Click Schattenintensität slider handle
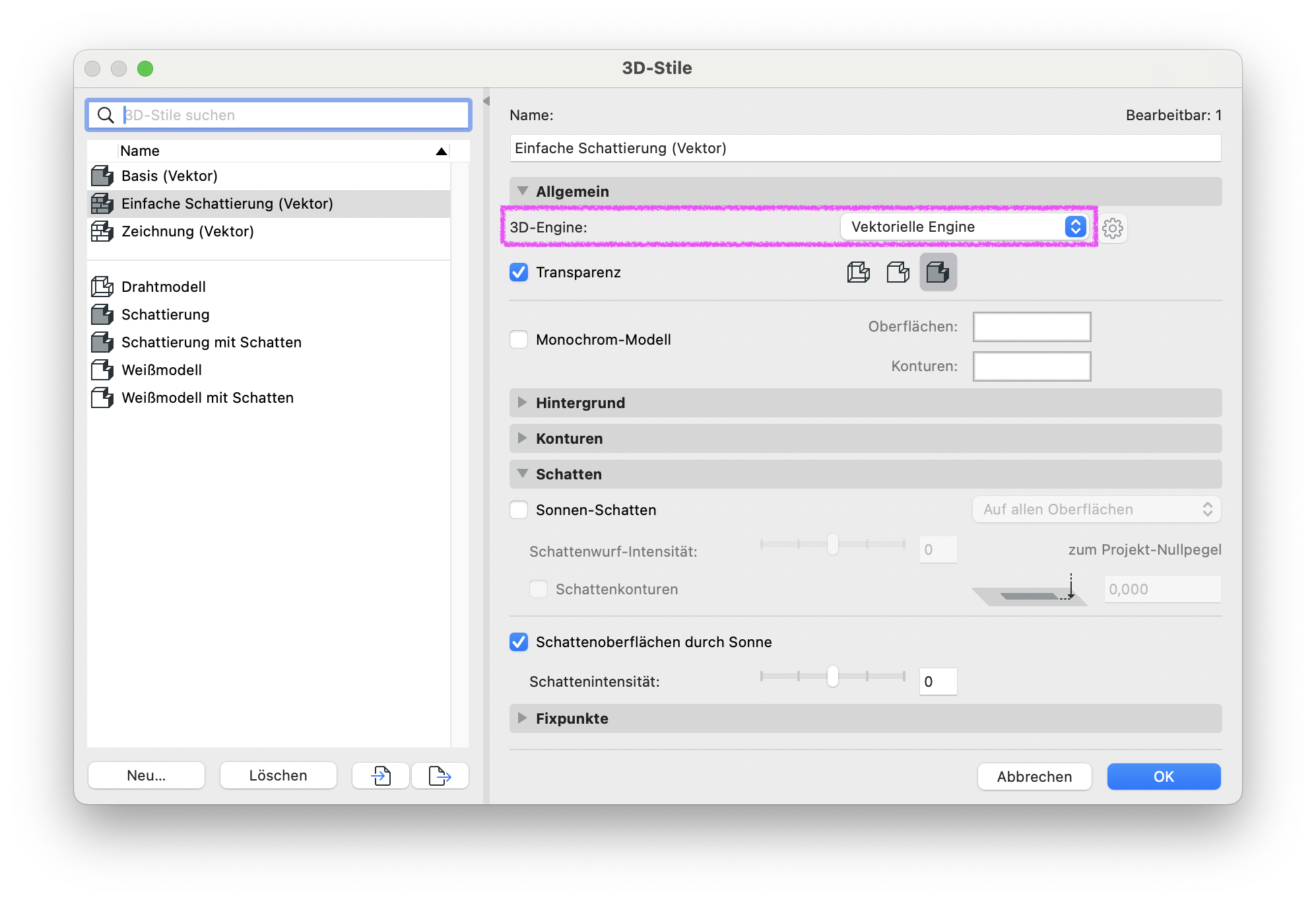 [833, 676]
